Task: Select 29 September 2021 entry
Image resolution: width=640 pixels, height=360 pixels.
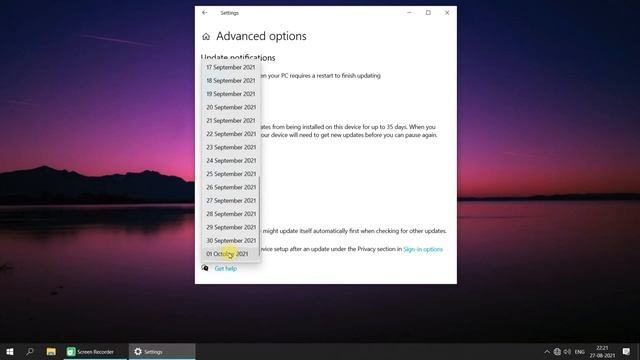Action: [231, 227]
